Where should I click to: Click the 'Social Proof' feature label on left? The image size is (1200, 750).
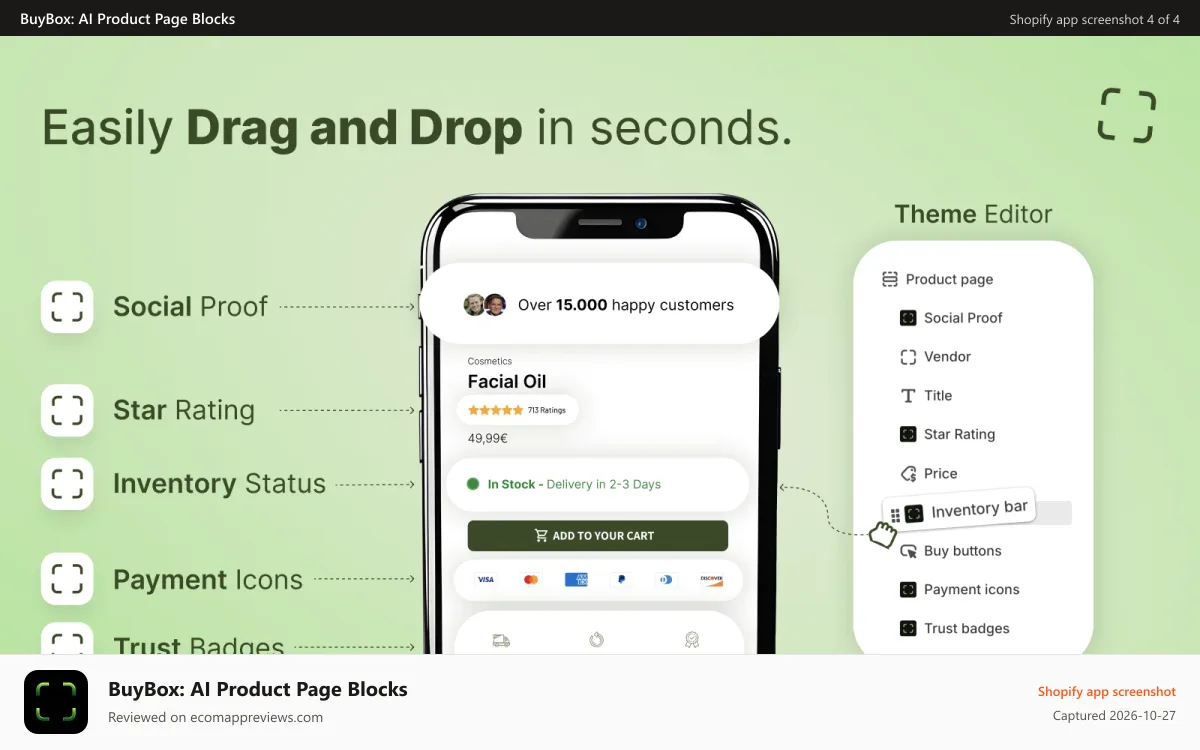coord(190,306)
